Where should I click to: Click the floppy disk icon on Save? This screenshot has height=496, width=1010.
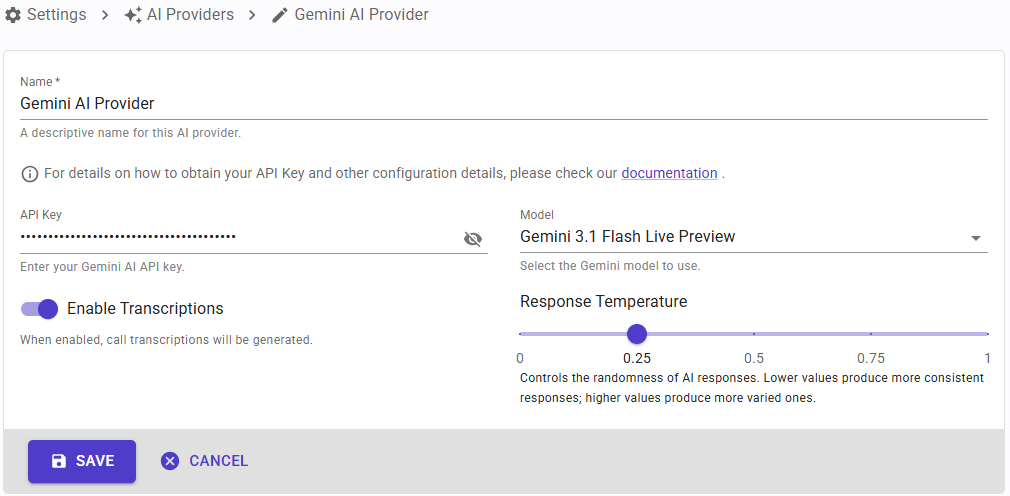coord(59,461)
